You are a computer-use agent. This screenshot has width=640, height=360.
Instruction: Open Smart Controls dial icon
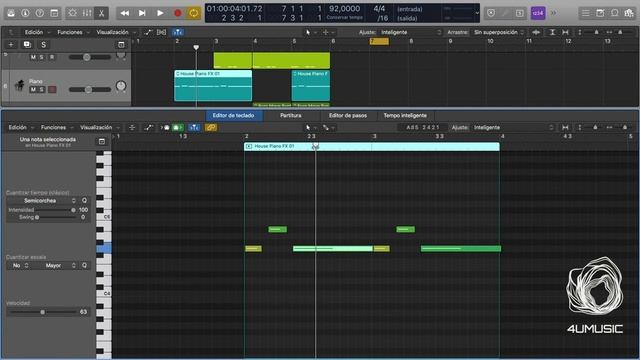coord(73,13)
